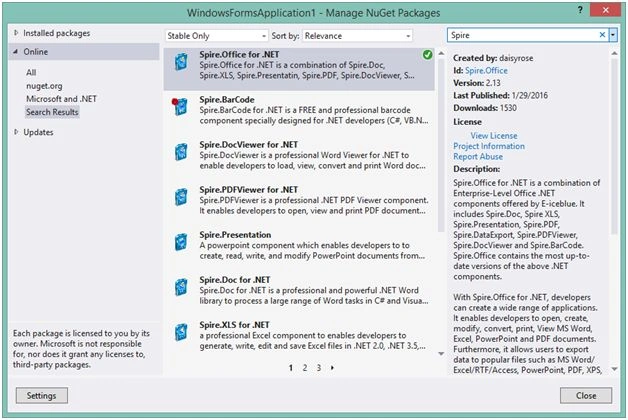Select the Spire.Doc for .NET title

235,279
